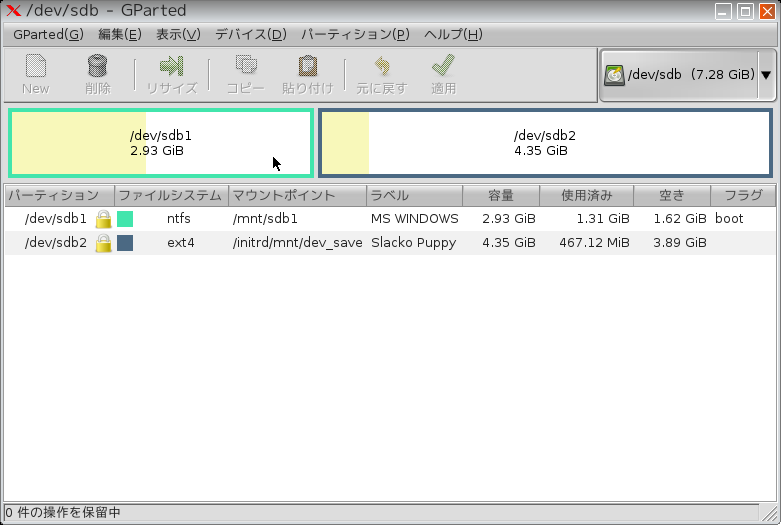Click the /mnt/sdb1 mount point cell

(265, 219)
